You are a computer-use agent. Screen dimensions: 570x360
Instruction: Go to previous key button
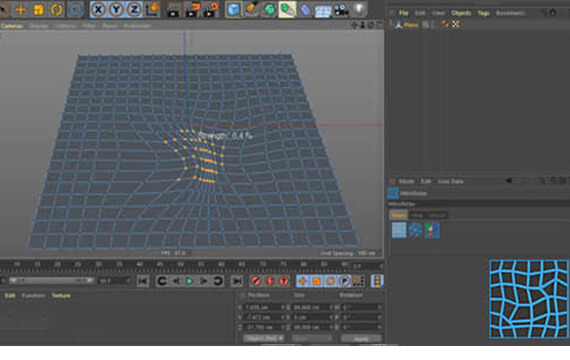pos(162,281)
